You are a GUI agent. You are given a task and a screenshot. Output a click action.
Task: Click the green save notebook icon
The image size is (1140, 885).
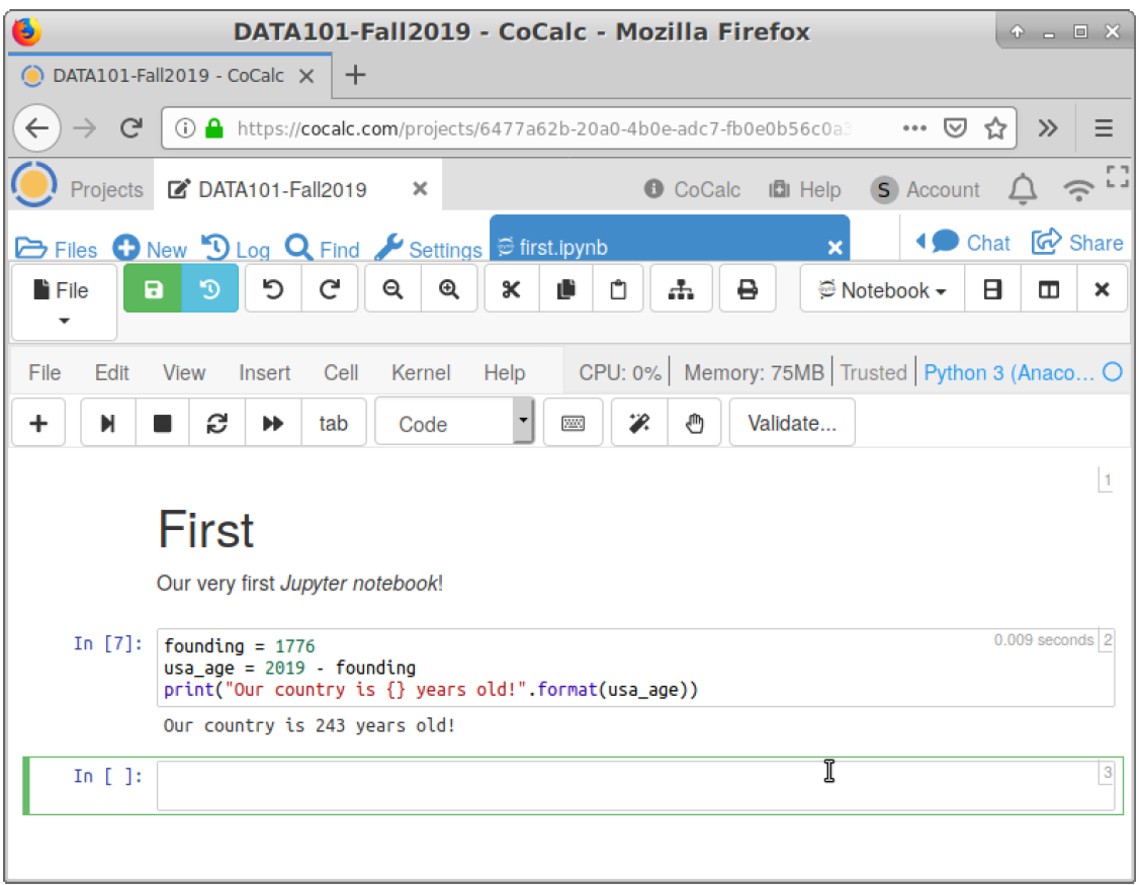[x=153, y=289]
